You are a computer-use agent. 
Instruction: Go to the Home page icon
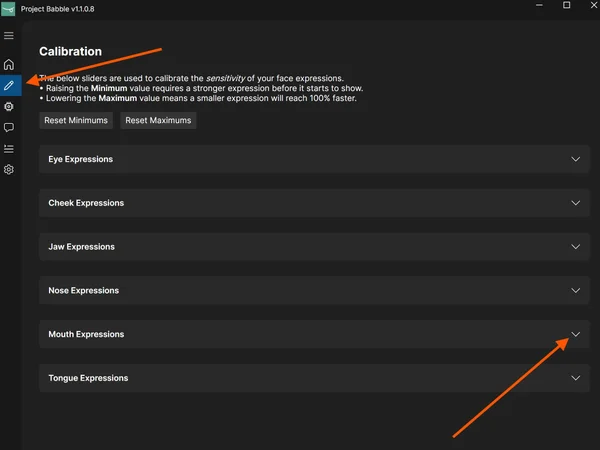pos(9,65)
